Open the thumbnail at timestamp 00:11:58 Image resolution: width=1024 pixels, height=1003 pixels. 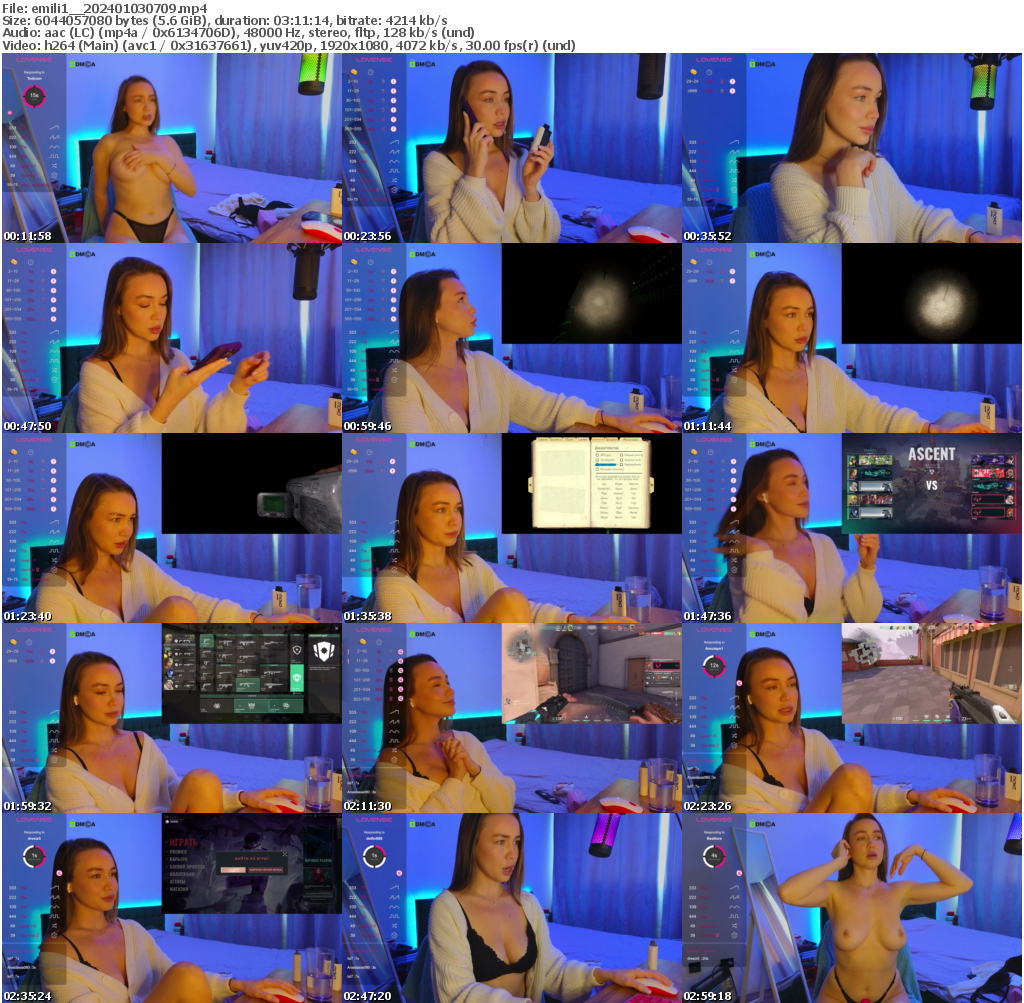tap(172, 148)
